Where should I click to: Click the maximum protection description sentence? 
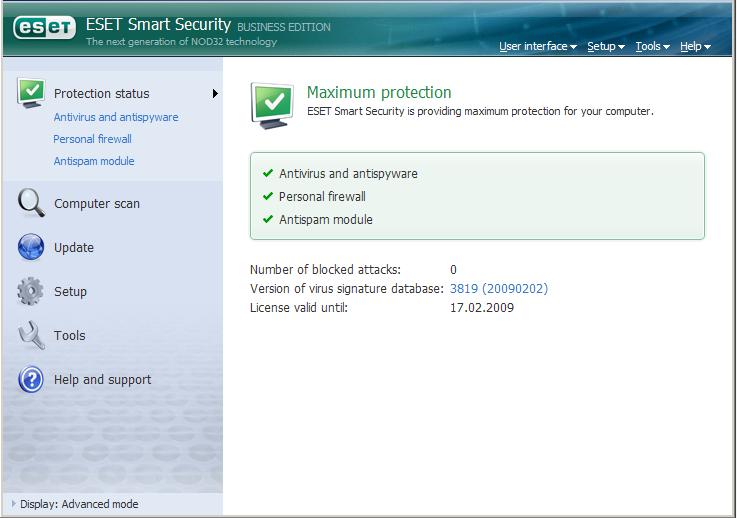(x=480, y=111)
